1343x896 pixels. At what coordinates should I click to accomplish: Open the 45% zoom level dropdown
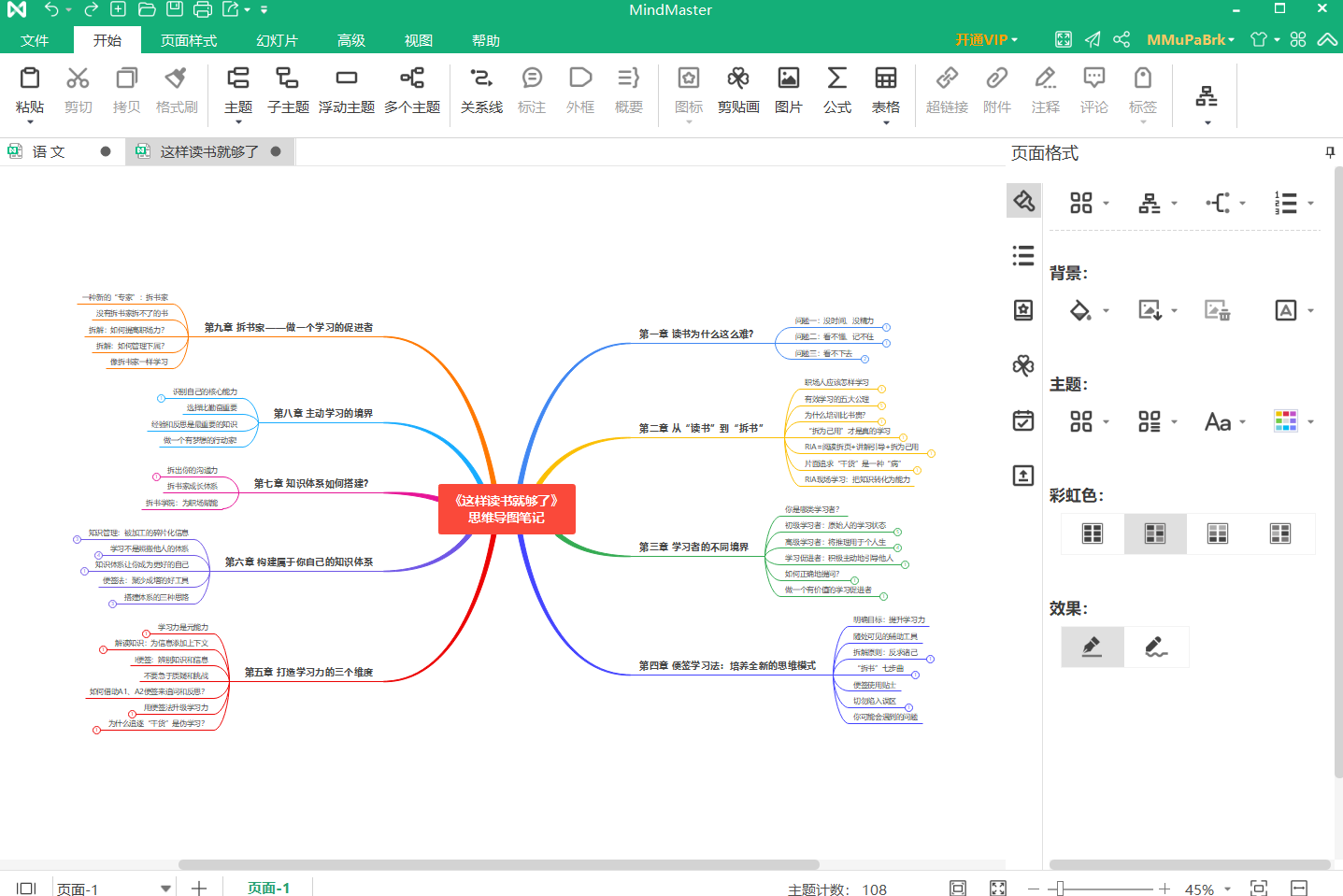(x=1228, y=889)
